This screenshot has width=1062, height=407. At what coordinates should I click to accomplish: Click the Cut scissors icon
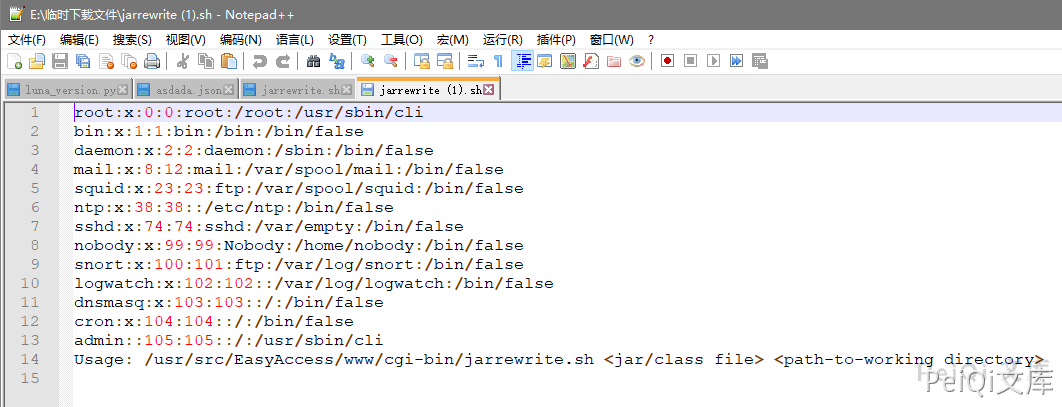pos(183,61)
